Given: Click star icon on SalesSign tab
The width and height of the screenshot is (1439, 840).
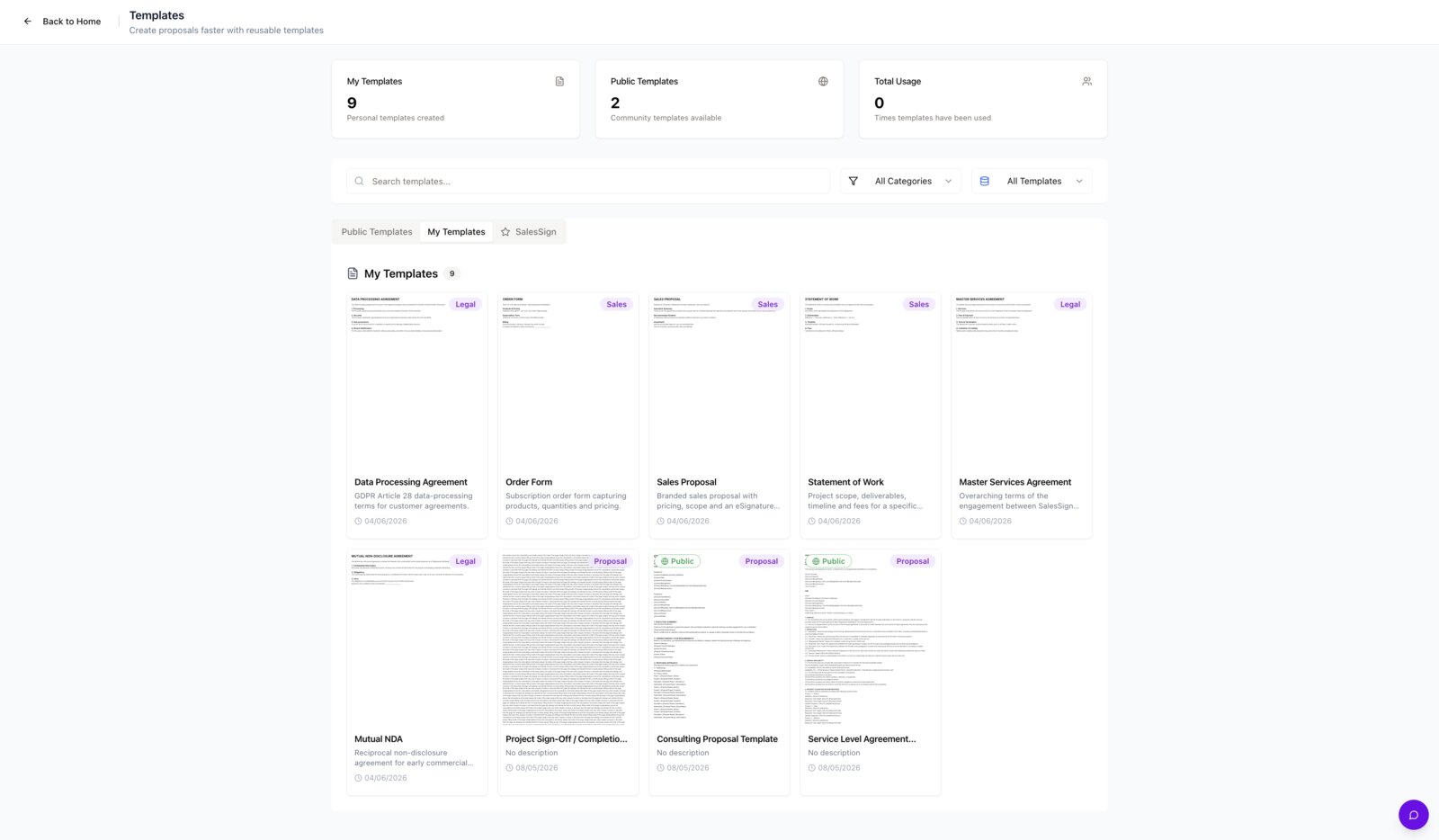Looking at the screenshot, I should 505,232.
